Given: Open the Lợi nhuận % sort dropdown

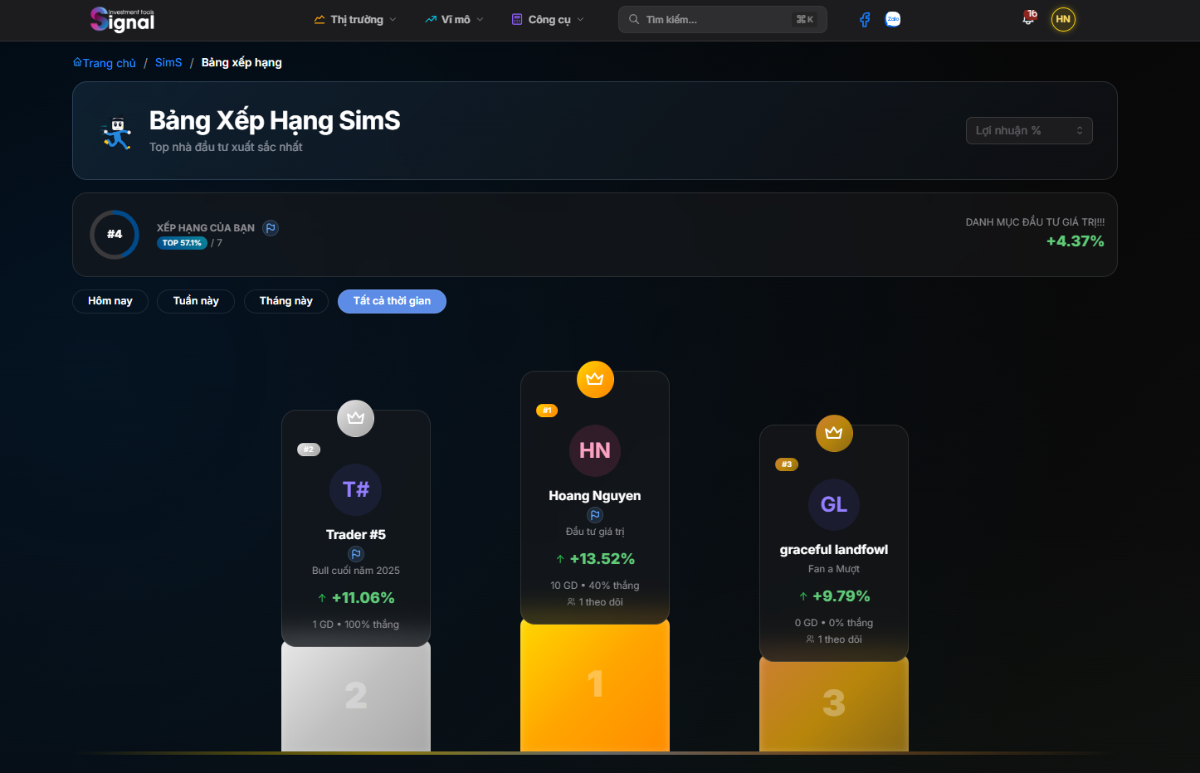Looking at the screenshot, I should pos(1029,131).
